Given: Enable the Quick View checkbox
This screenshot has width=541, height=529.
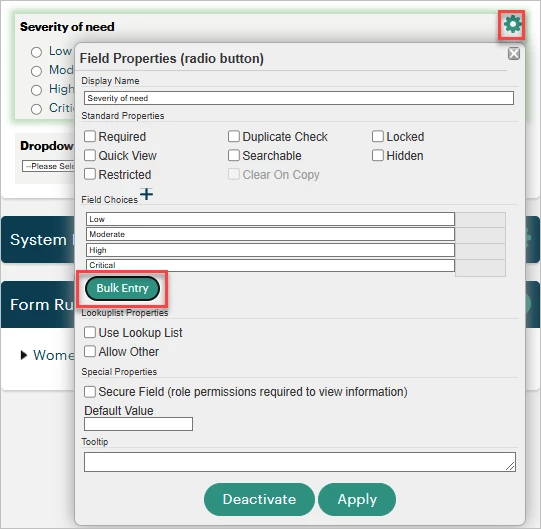Looking at the screenshot, I should (x=90, y=155).
